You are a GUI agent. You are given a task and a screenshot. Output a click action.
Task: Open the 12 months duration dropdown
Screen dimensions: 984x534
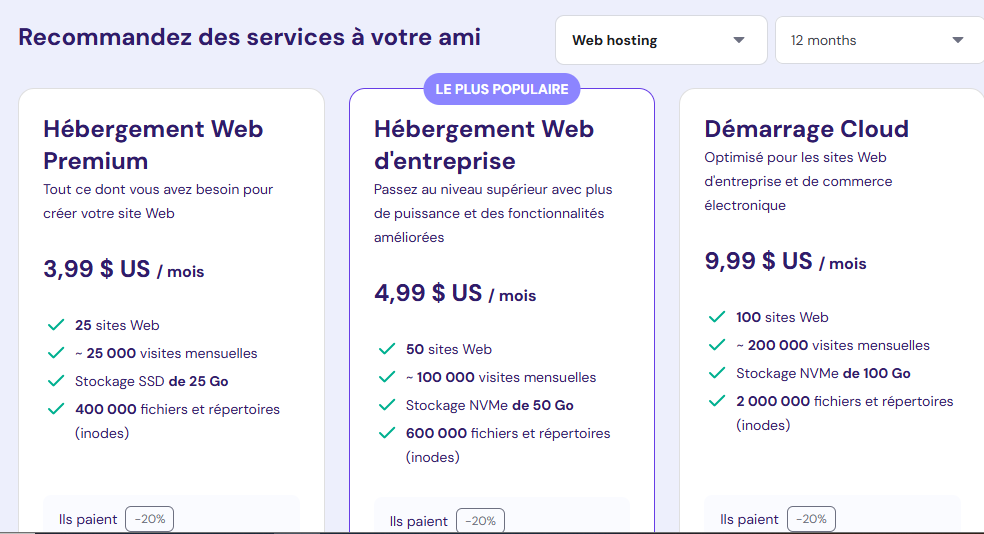coord(879,40)
